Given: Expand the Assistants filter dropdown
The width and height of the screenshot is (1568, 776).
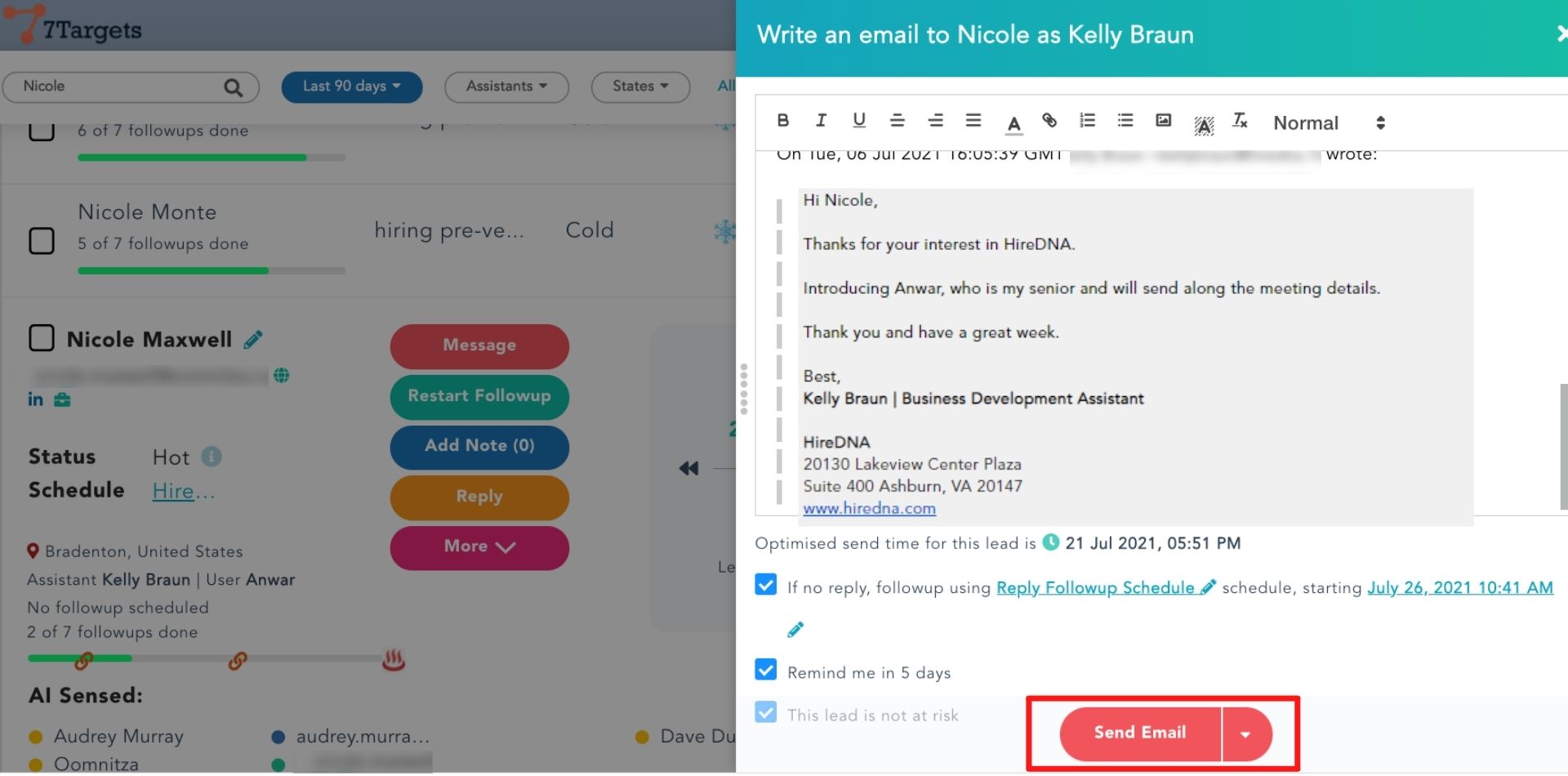Looking at the screenshot, I should tap(506, 87).
